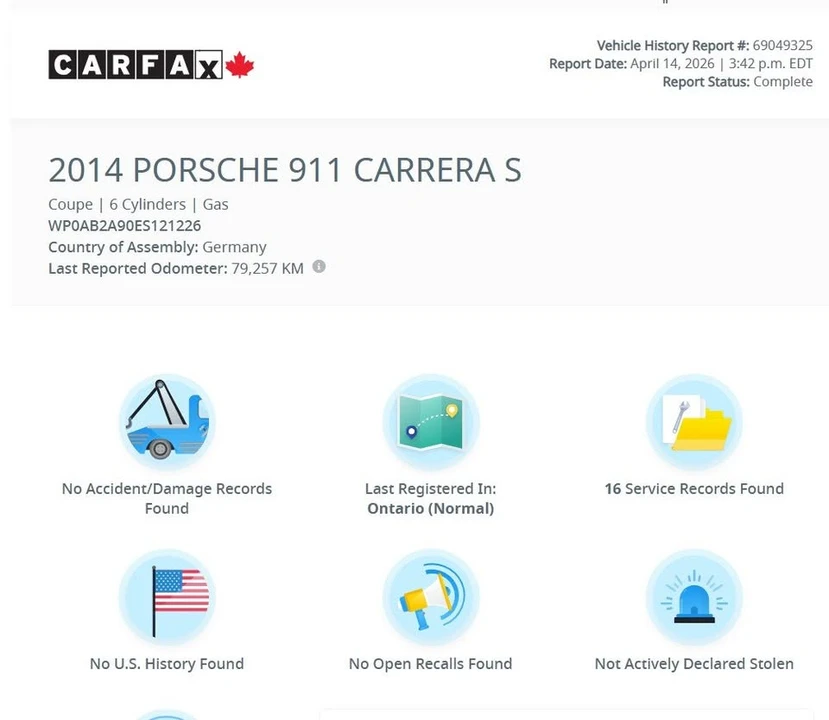Click the megaphone recalls icon

click(x=431, y=597)
